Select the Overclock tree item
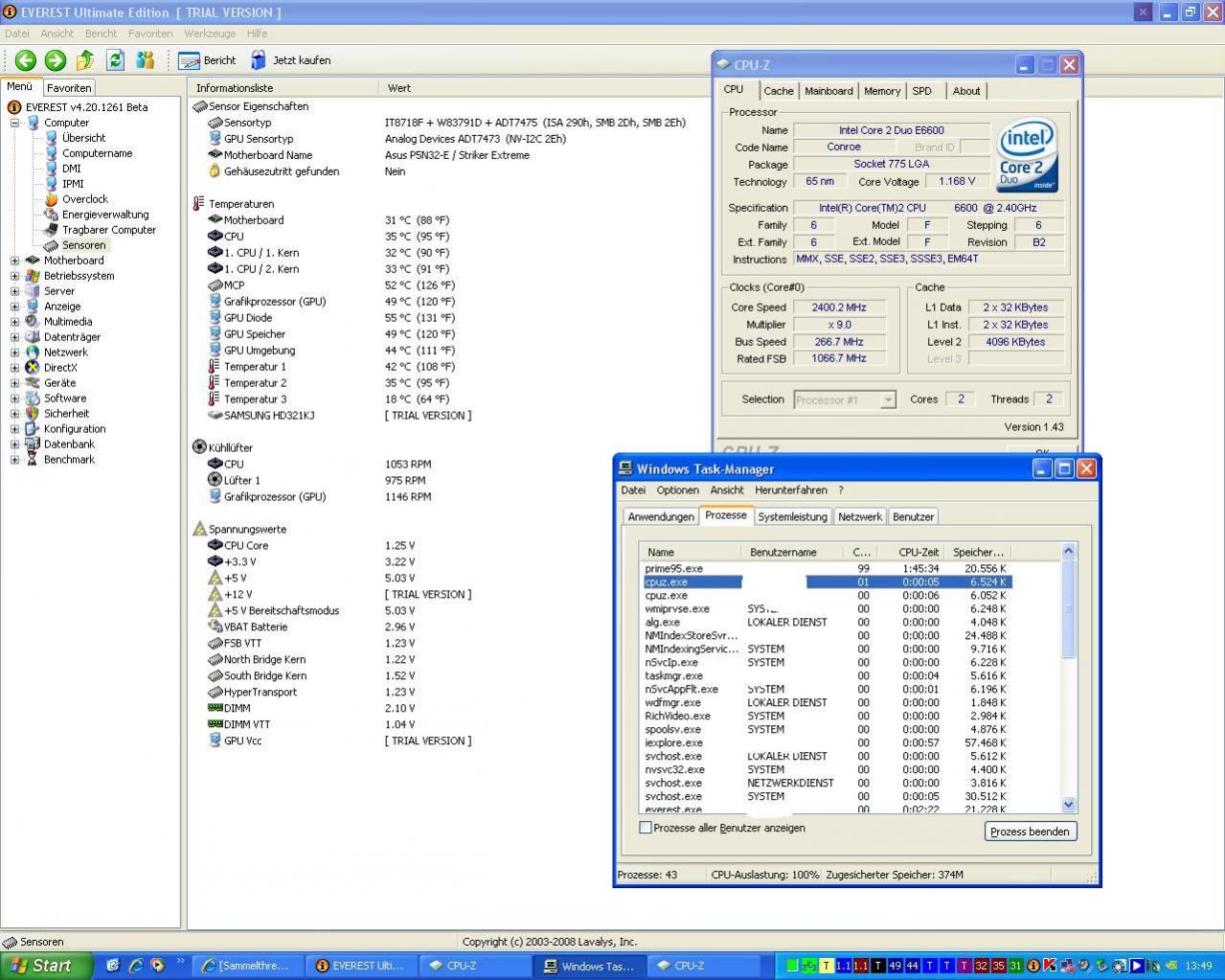Image resolution: width=1225 pixels, height=980 pixels. click(84, 199)
